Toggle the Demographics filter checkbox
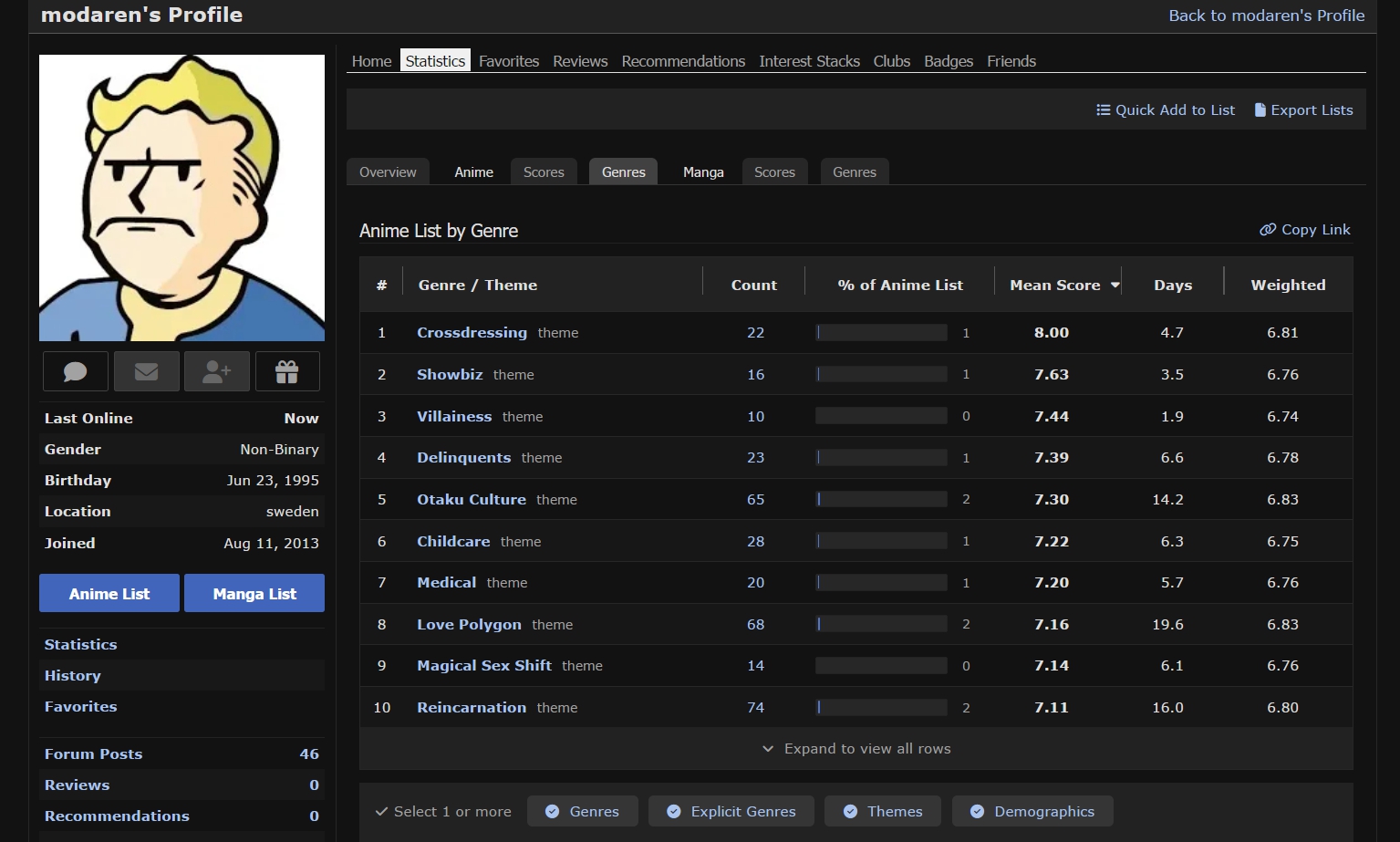The width and height of the screenshot is (1400, 842). (1032, 811)
